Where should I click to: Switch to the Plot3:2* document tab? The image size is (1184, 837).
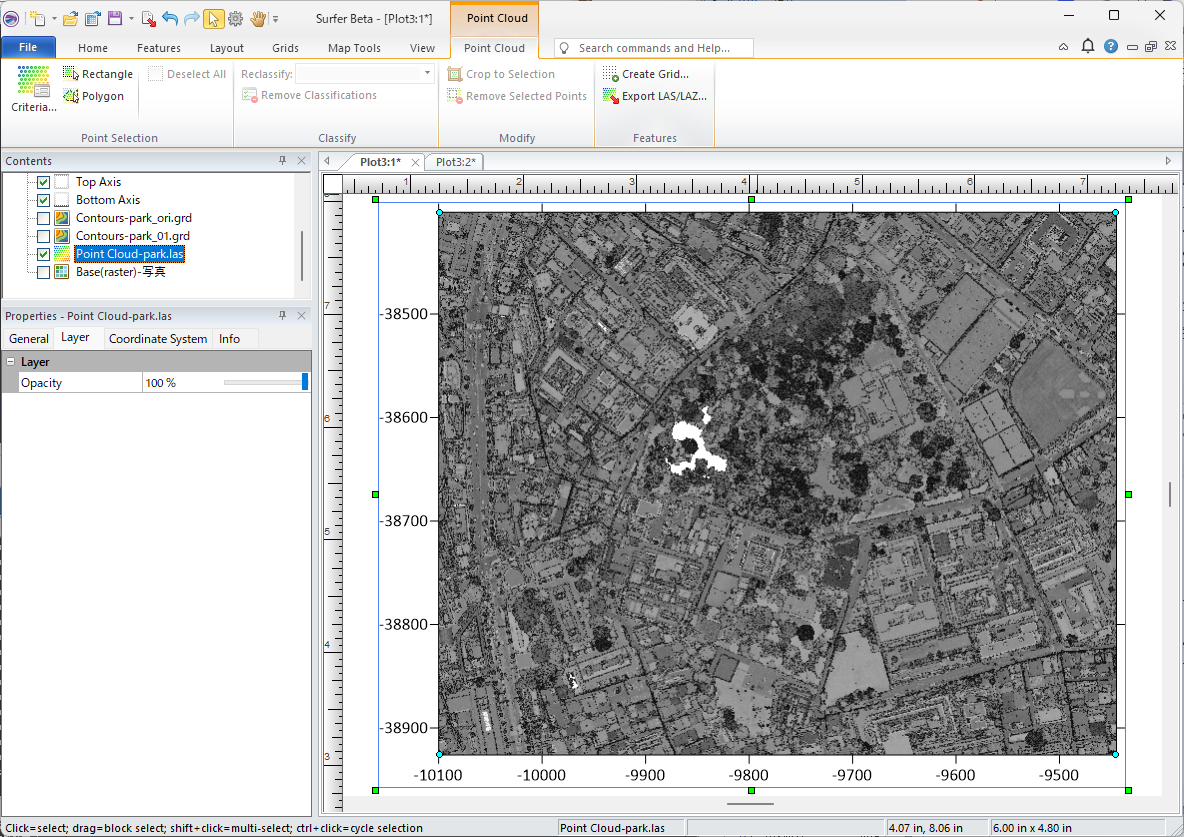click(x=456, y=162)
